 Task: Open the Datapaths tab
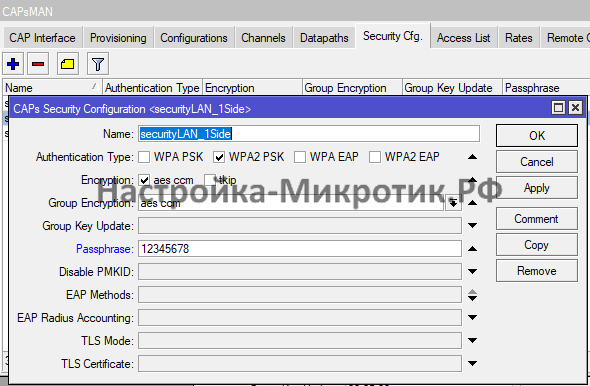[x=324, y=38]
